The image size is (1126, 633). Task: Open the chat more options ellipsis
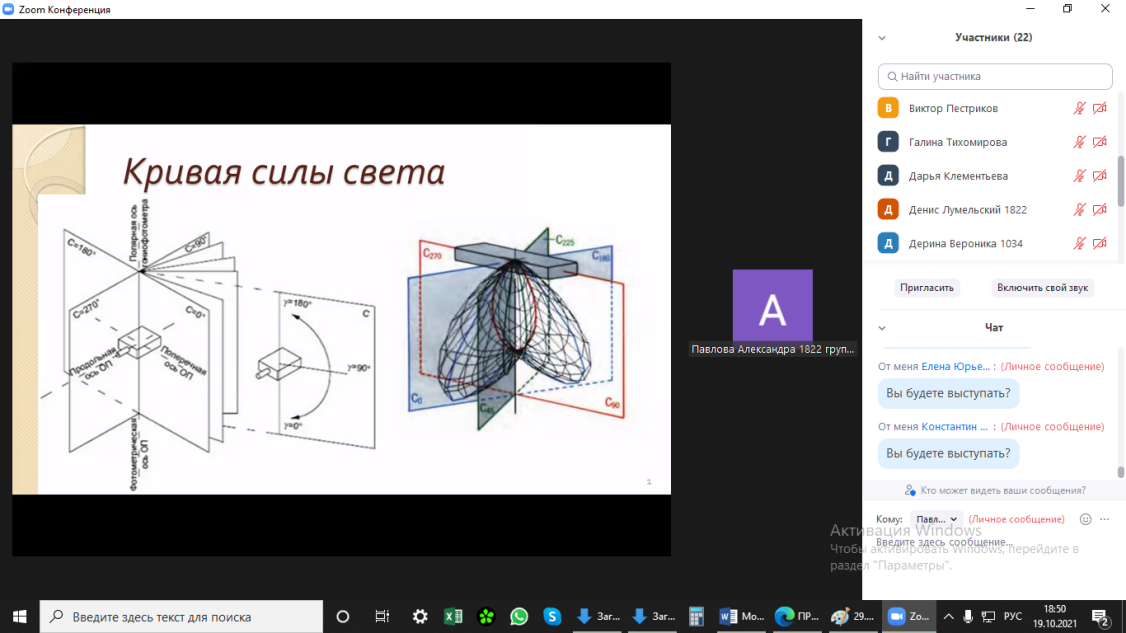(1104, 519)
